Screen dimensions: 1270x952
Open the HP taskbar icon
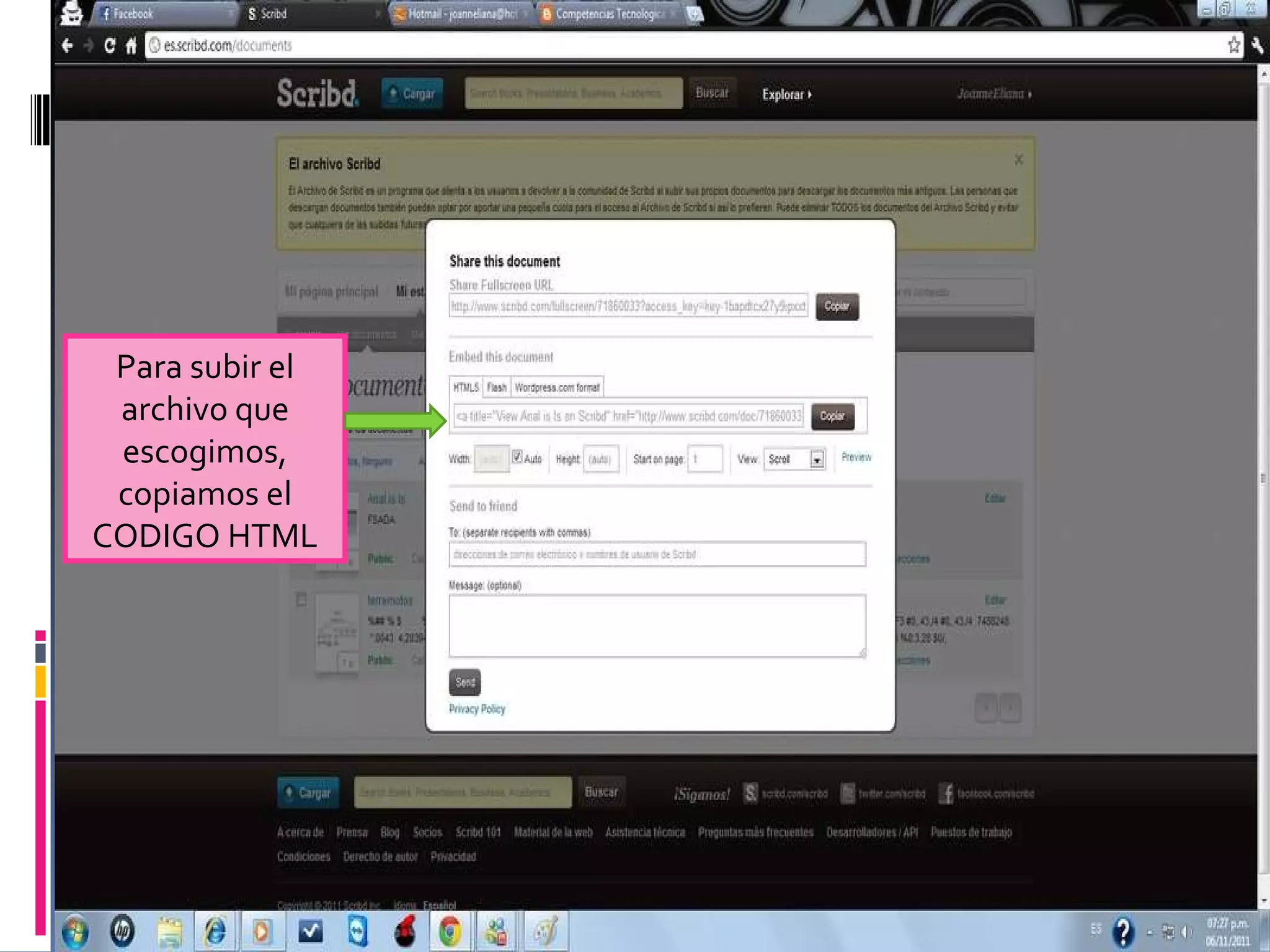pos(122,931)
